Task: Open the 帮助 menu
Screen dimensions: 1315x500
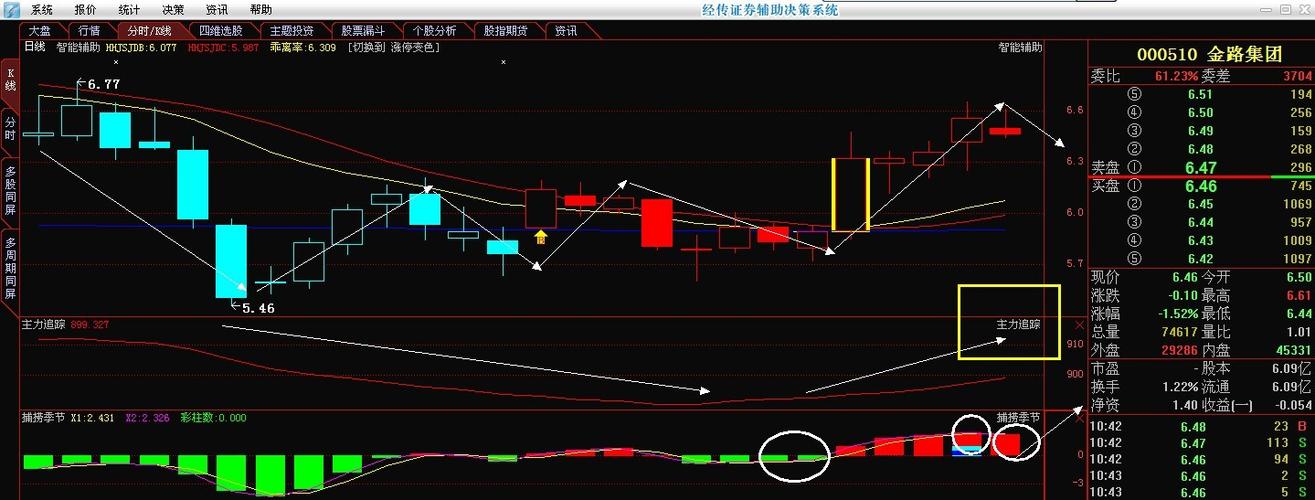Action: (260, 9)
